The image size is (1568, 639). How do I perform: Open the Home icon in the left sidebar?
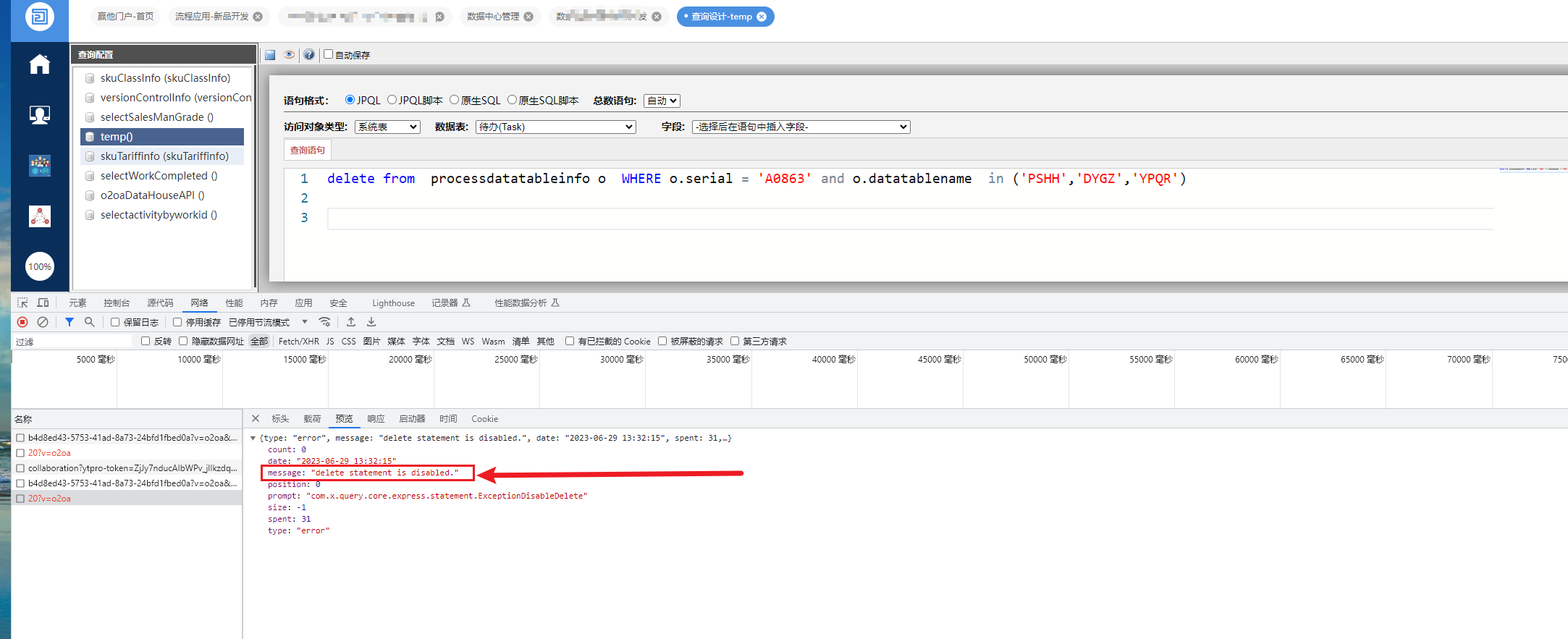pyautogui.click(x=40, y=64)
